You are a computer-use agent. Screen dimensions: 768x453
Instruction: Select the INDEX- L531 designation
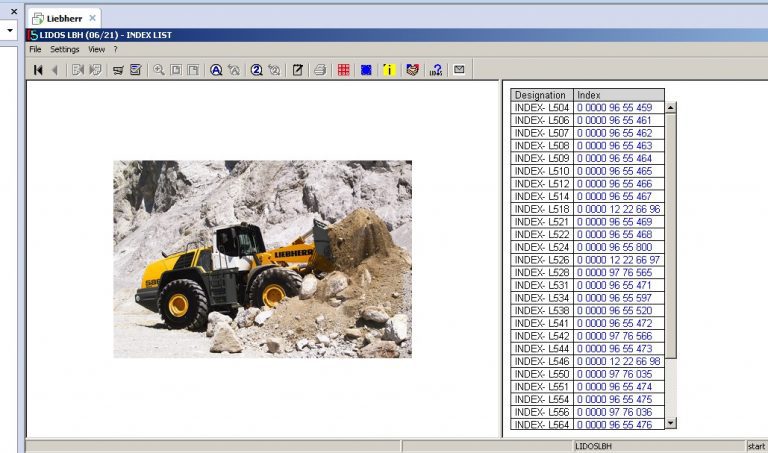(542, 286)
